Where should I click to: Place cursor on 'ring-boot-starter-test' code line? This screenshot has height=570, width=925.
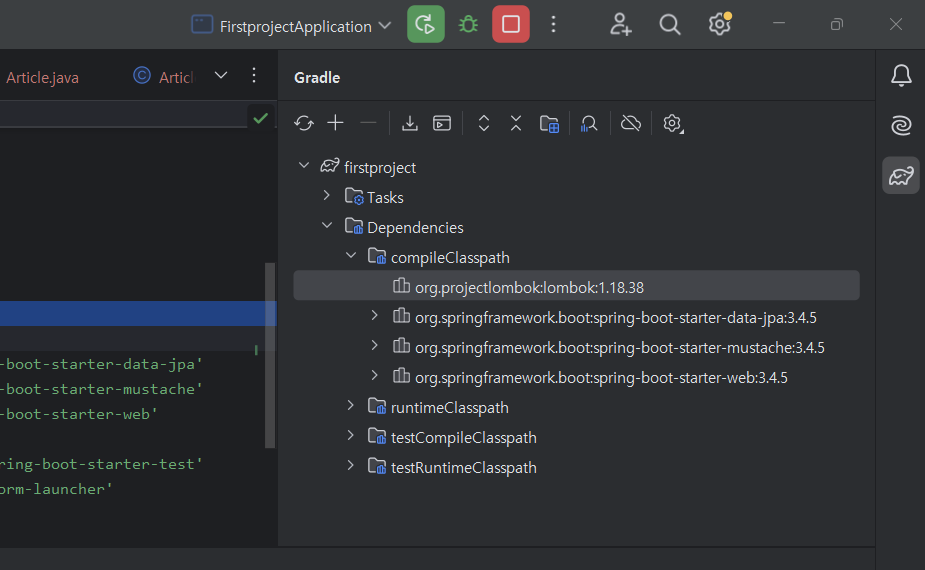(100, 464)
